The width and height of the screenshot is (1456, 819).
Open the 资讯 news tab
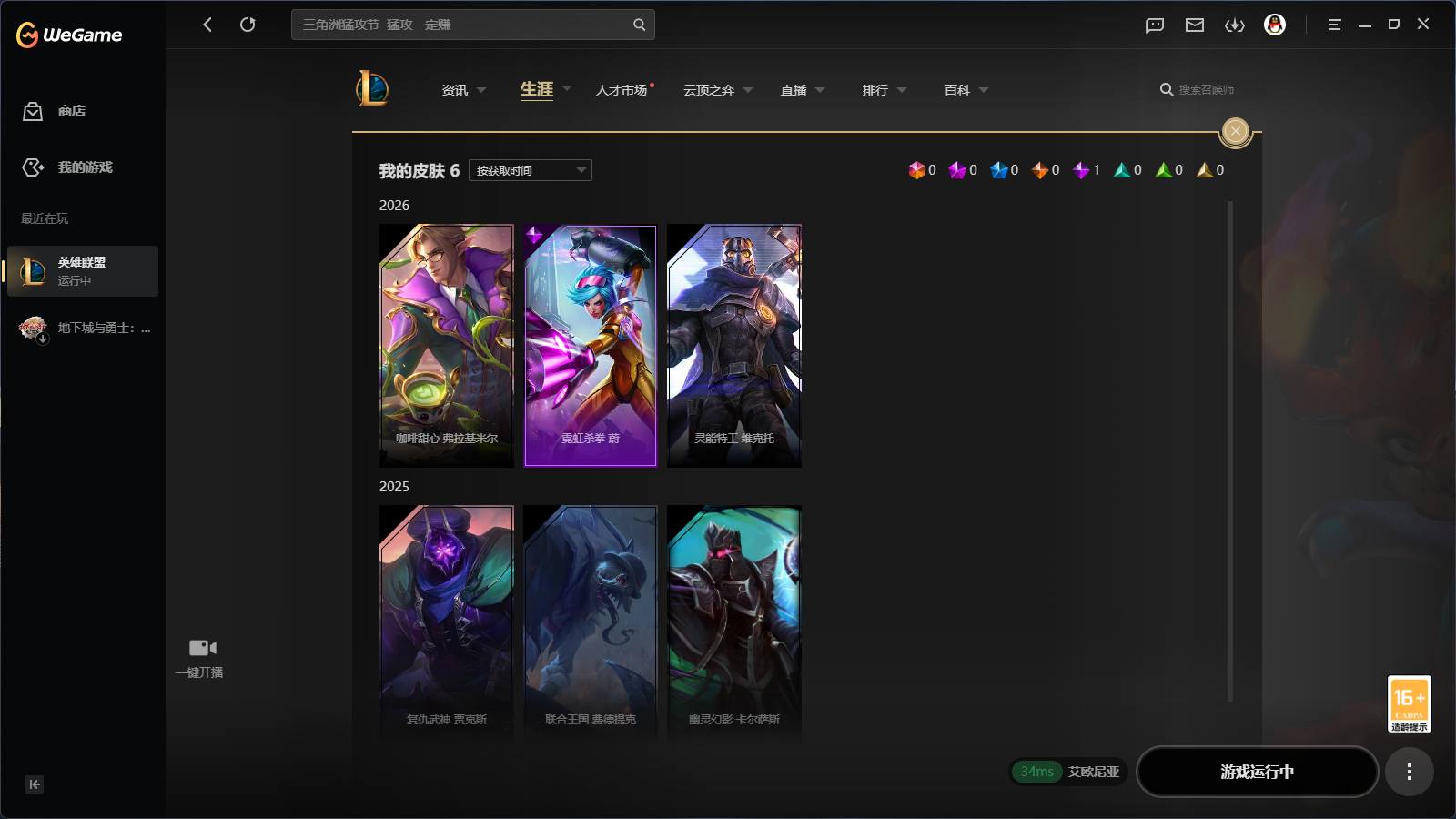click(x=455, y=90)
